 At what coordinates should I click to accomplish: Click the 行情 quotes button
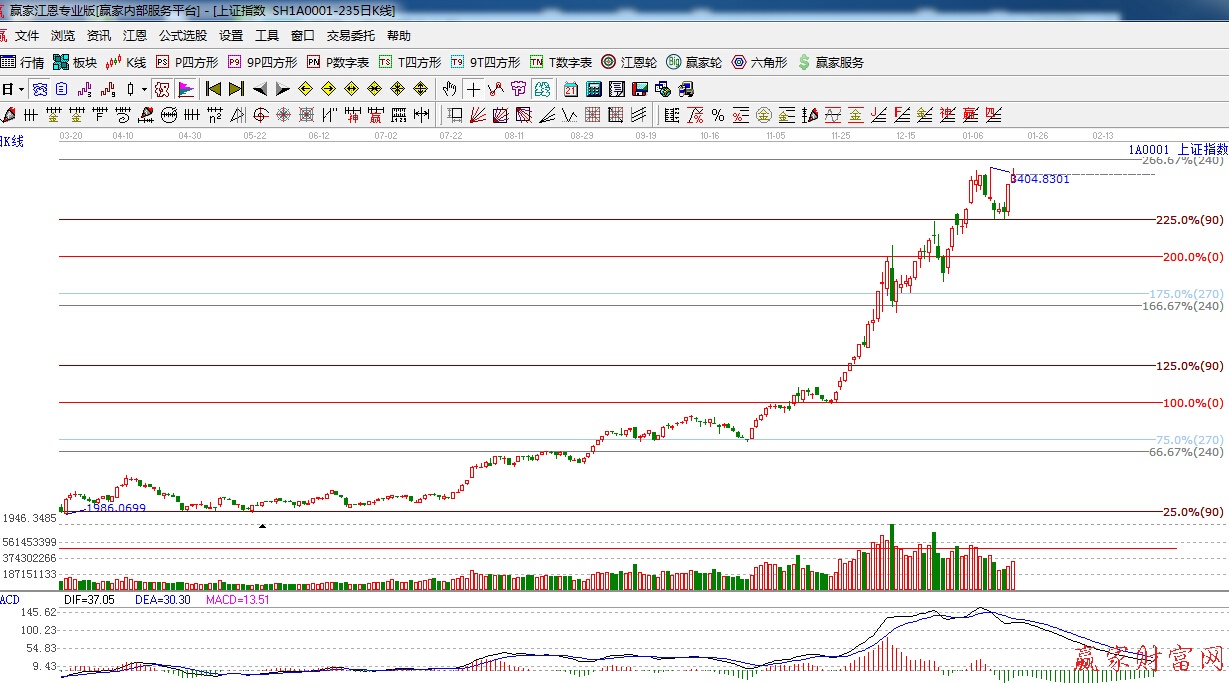click(x=23, y=62)
